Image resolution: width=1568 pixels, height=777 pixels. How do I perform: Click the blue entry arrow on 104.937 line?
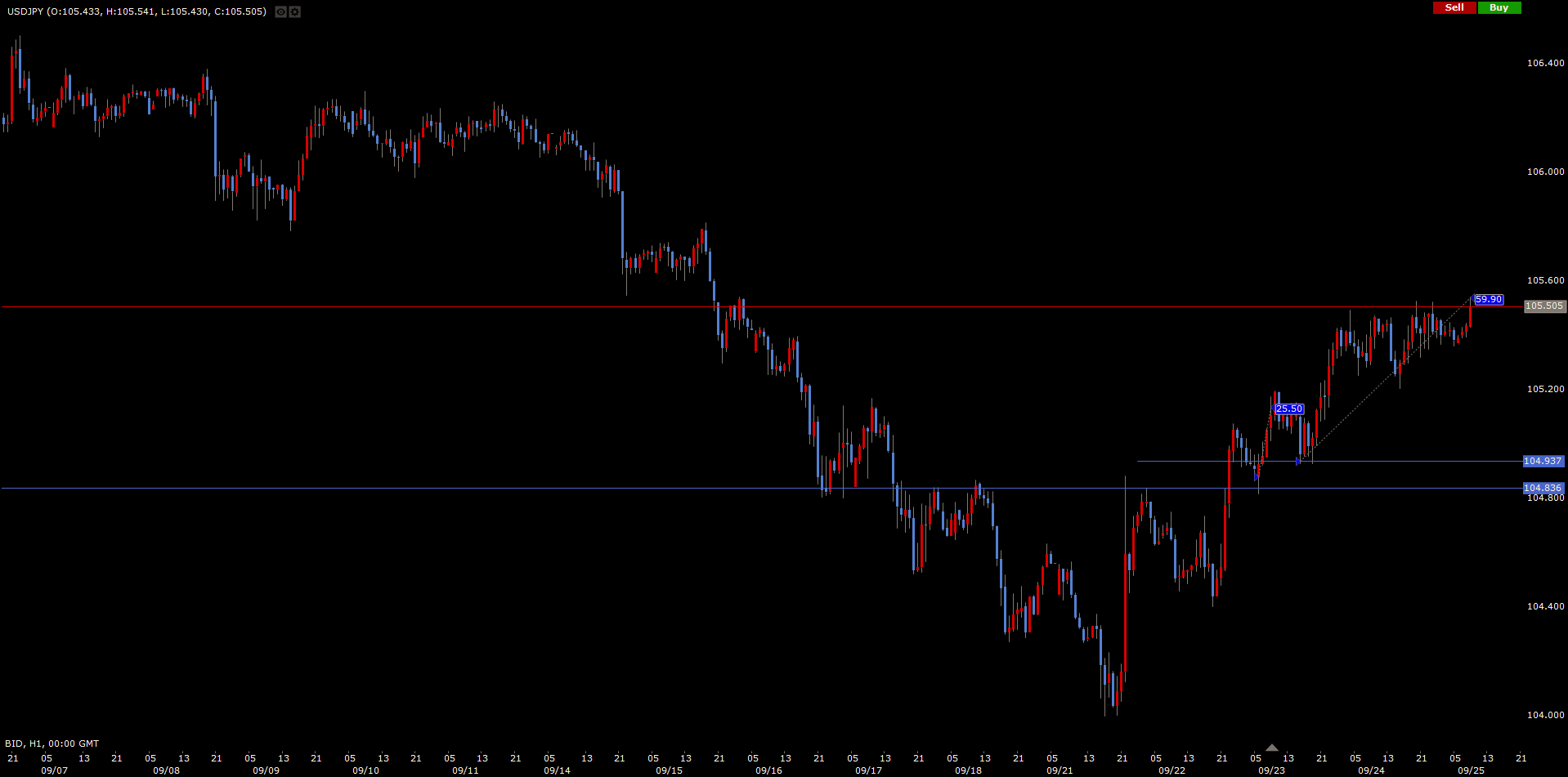click(1298, 462)
